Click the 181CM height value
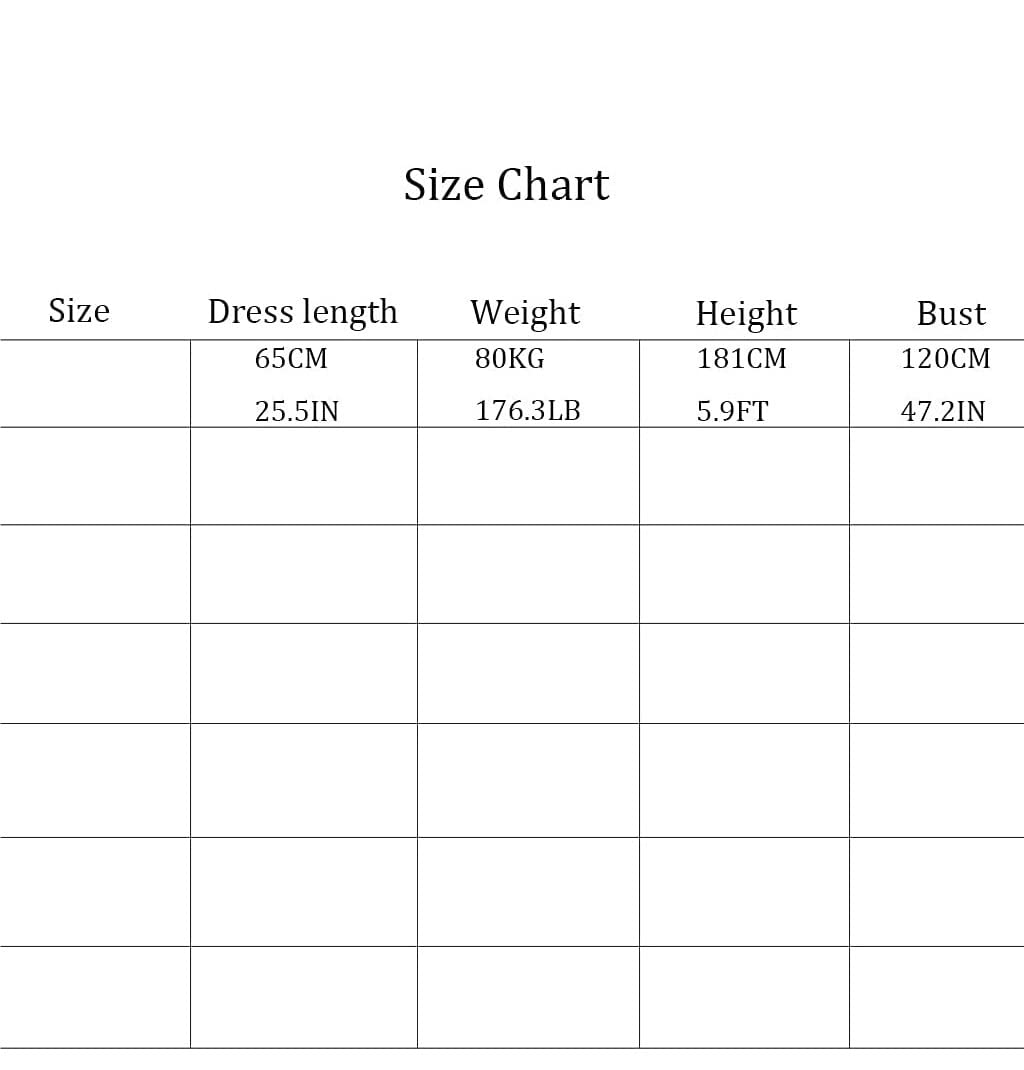 click(x=742, y=358)
